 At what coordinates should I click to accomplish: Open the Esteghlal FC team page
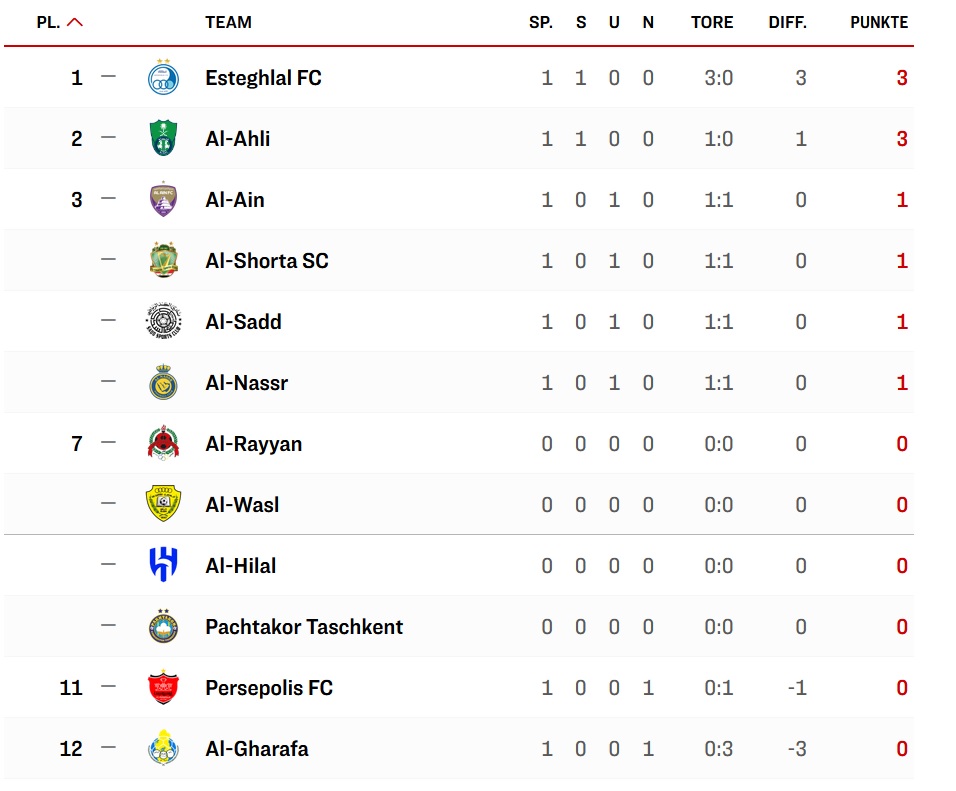pos(263,78)
